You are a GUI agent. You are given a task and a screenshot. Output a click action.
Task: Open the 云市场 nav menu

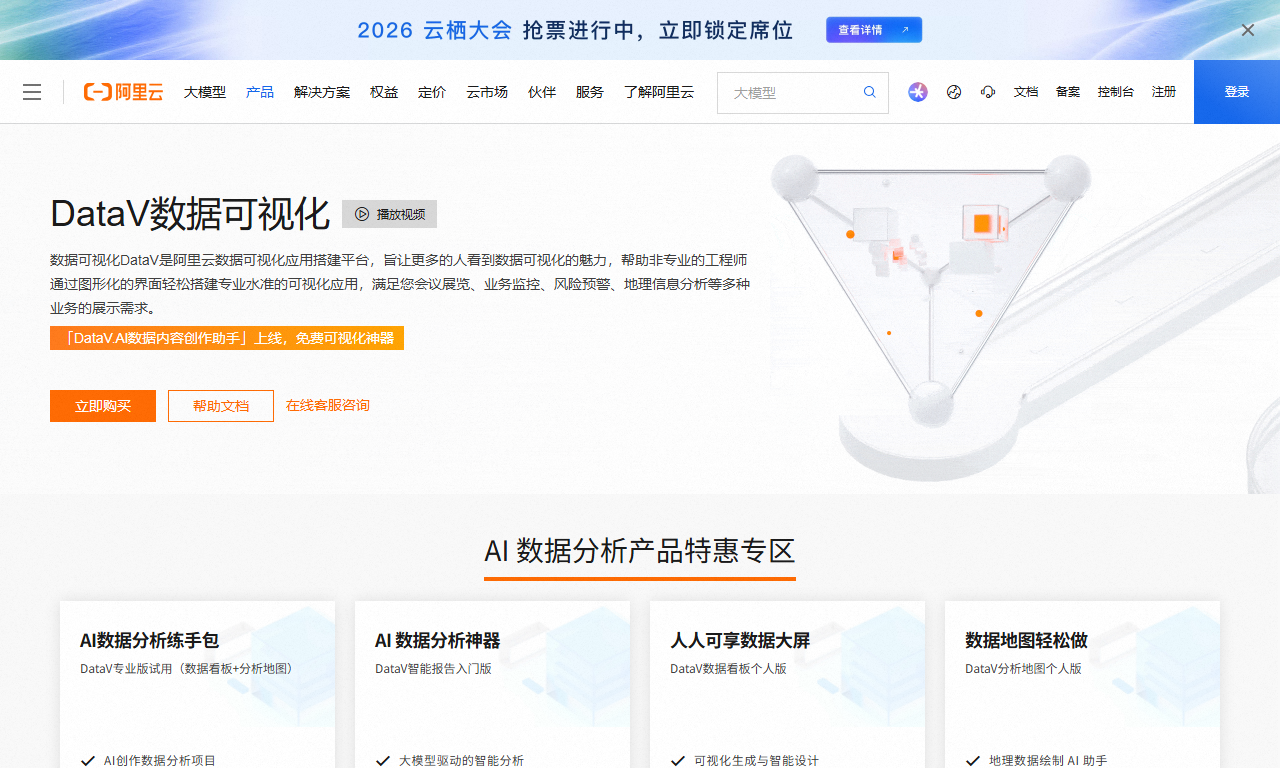487,92
